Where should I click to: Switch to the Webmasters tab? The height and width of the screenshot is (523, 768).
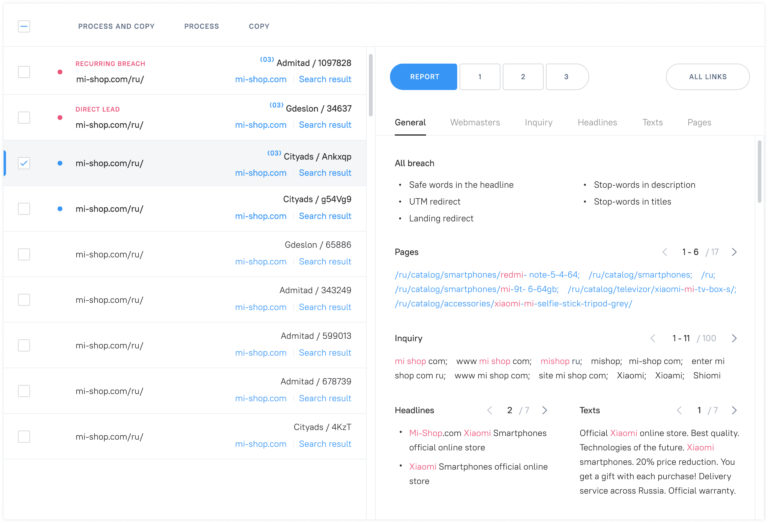(x=475, y=122)
